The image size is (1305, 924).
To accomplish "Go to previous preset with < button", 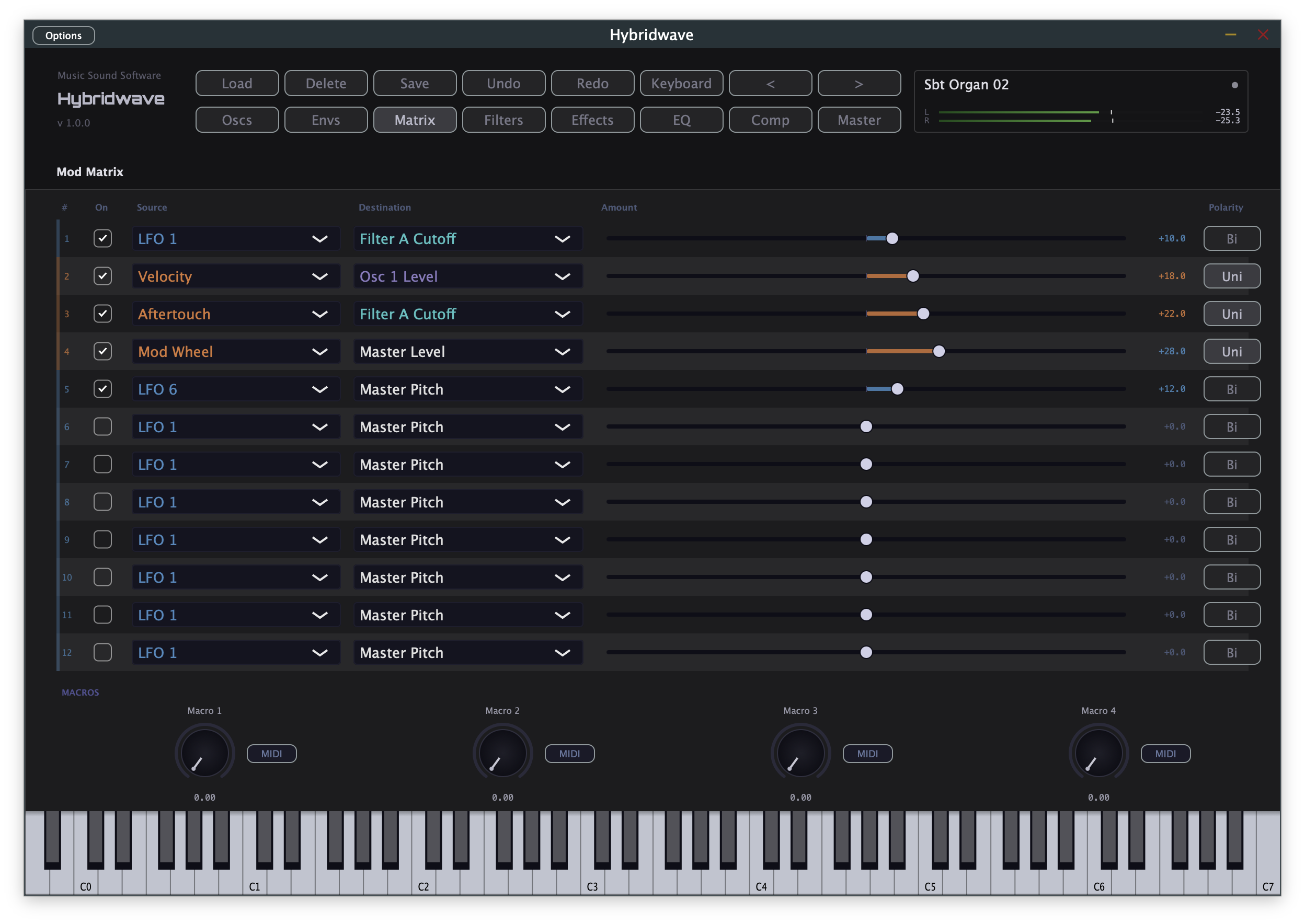I will pyautogui.click(x=770, y=84).
